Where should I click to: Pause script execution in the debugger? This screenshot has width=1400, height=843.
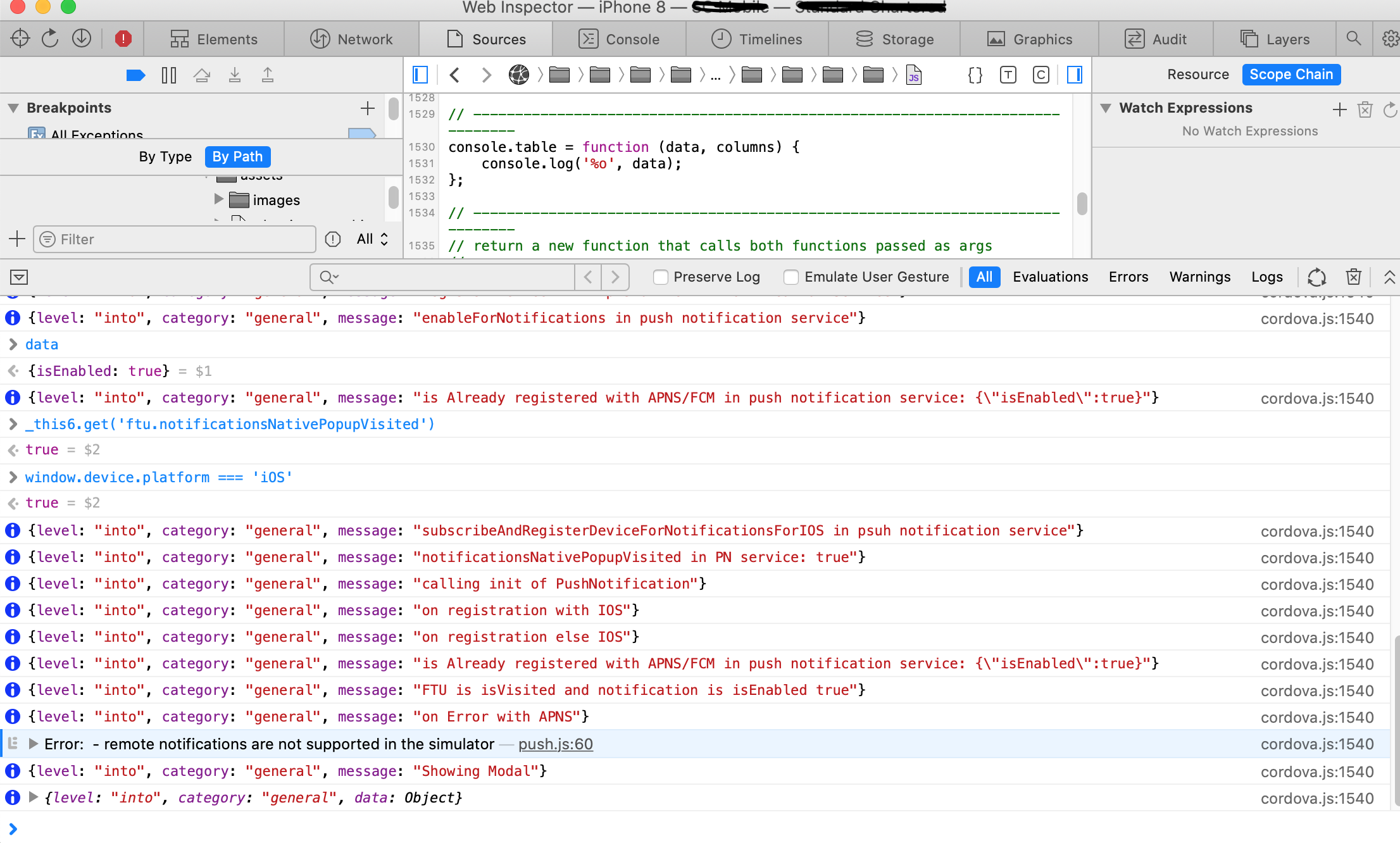(x=169, y=75)
